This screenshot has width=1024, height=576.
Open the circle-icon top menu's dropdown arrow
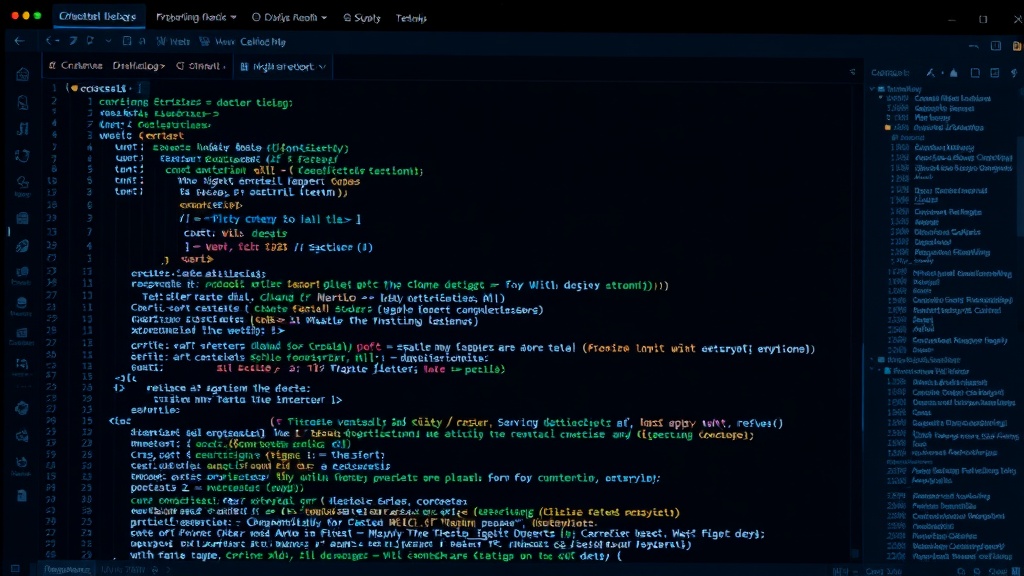coord(324,18)
